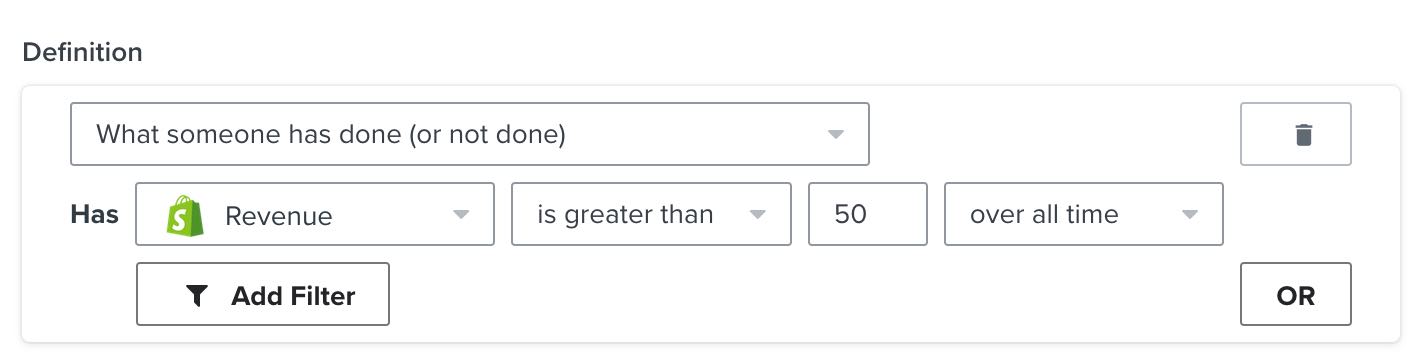Open the 'is greater than' operator dropdown
This screenshot has height=364, width=1428.
pos(651,214)
